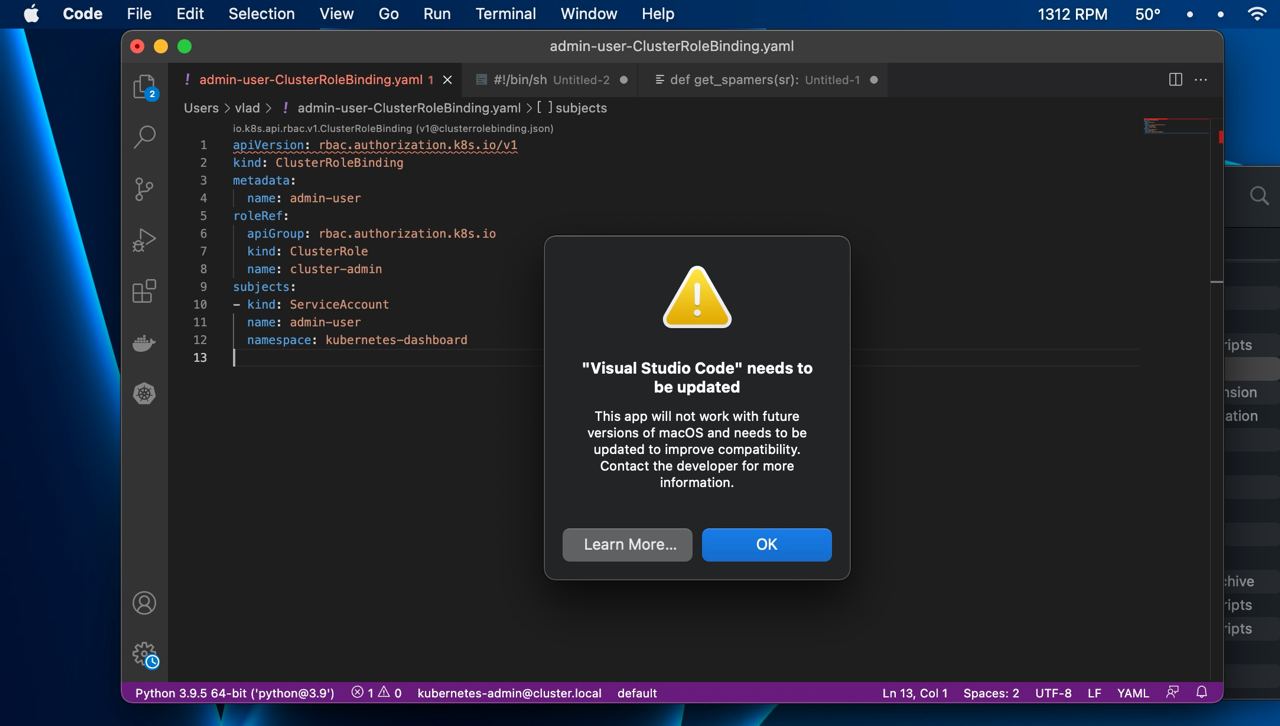Screen dimensions: 1280x726
Task: Click the 'name: cluster-admin' line
Action: tap(315, 269)
